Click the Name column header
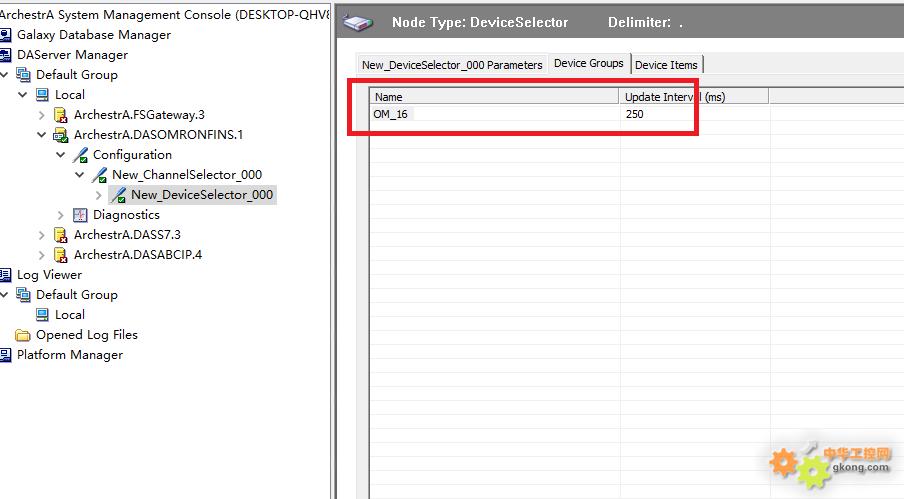 coord(494,97)
